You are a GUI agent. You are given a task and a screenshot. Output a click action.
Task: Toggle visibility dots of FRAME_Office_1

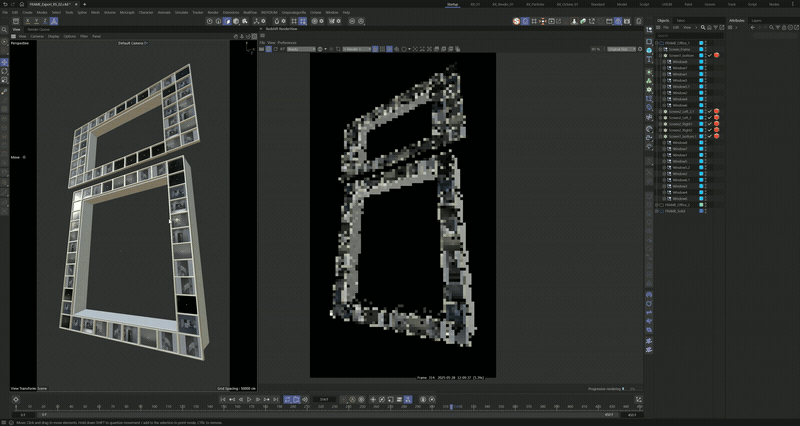[706, 43]
